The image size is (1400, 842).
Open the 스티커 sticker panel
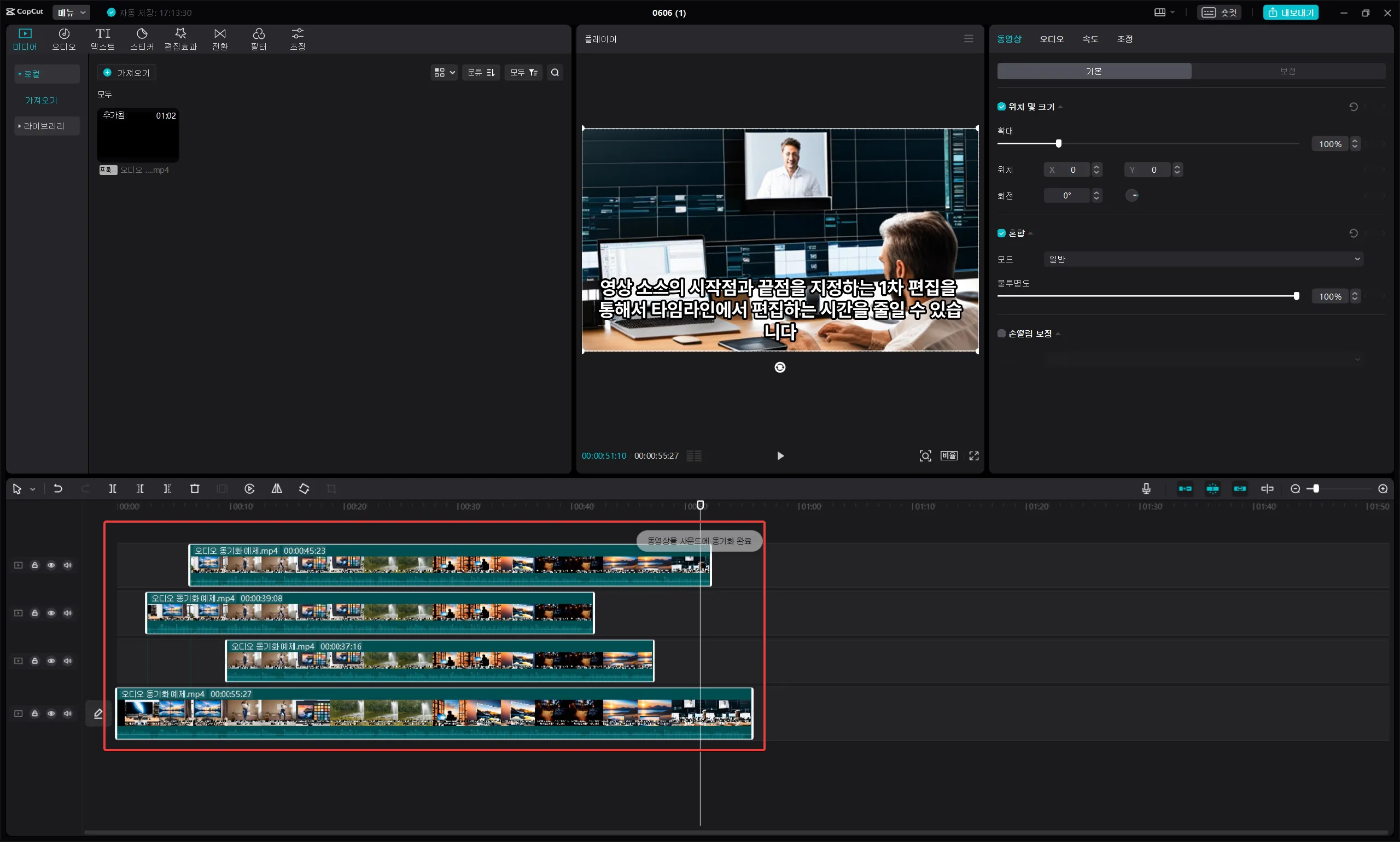coord(142,39)
